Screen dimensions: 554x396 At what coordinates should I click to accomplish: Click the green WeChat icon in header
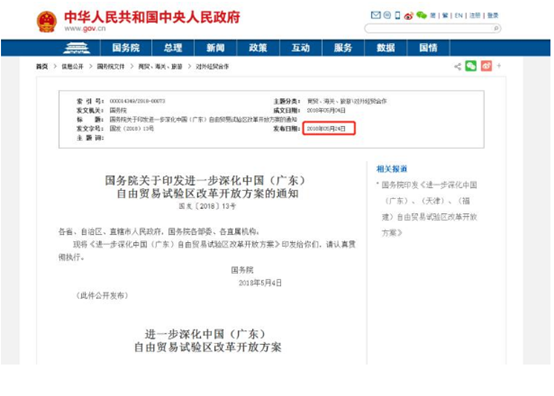[x=421, y=15]
